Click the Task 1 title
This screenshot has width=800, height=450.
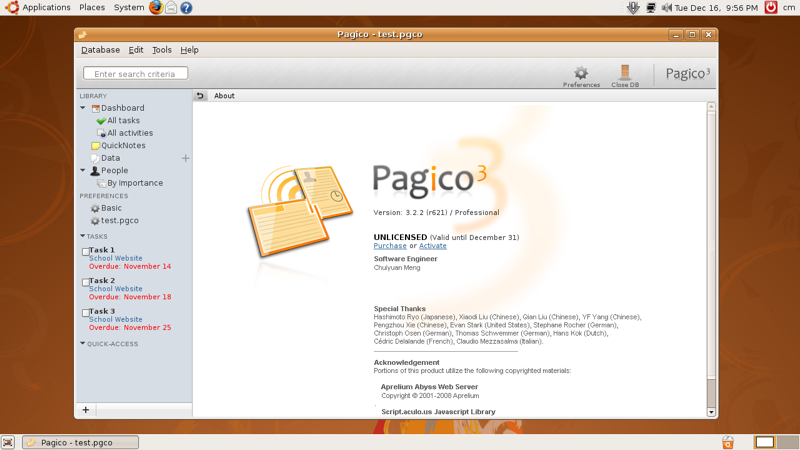coord(102,250)
